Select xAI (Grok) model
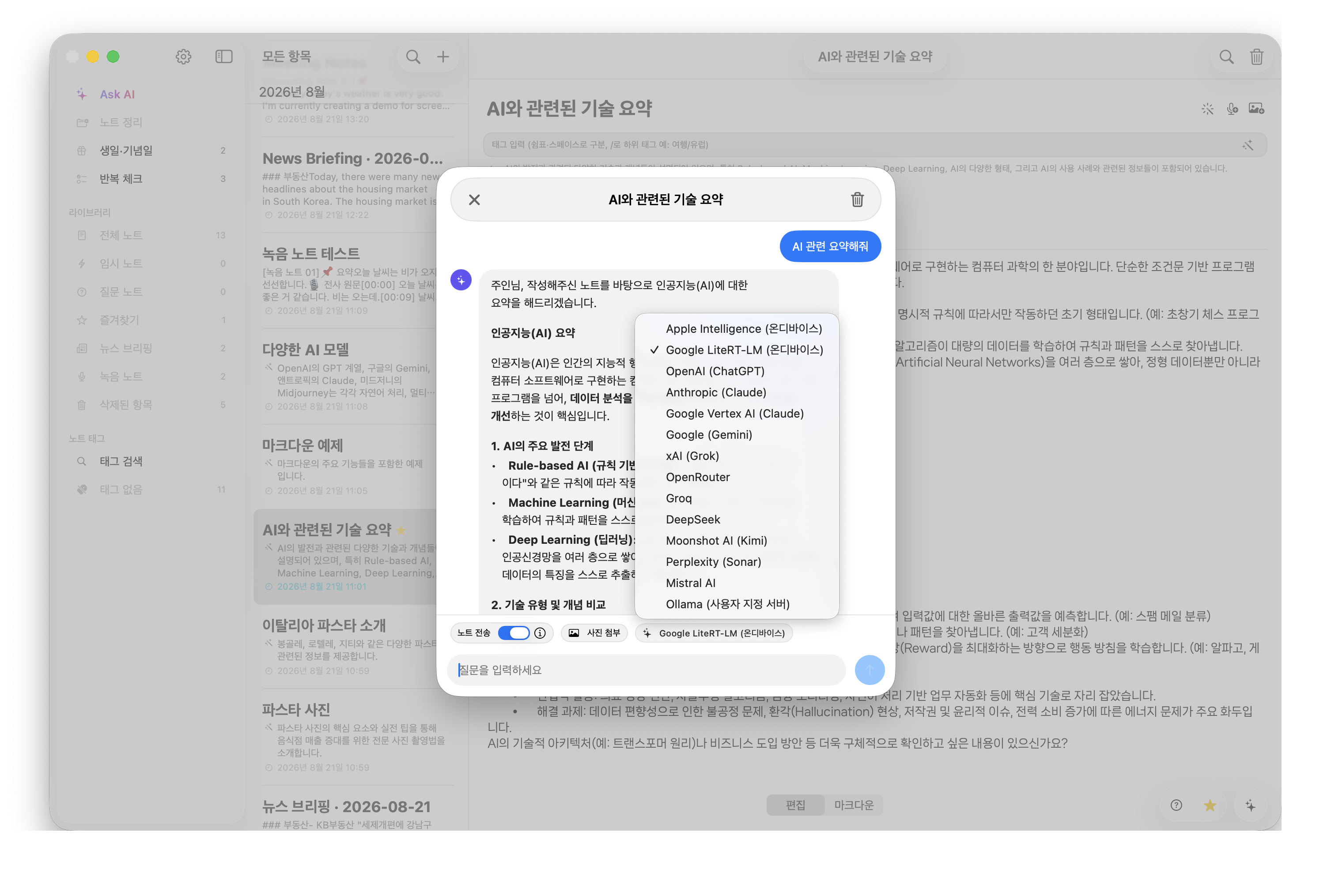The width and height of the screenshot is (1331, 896). (737, 456)
